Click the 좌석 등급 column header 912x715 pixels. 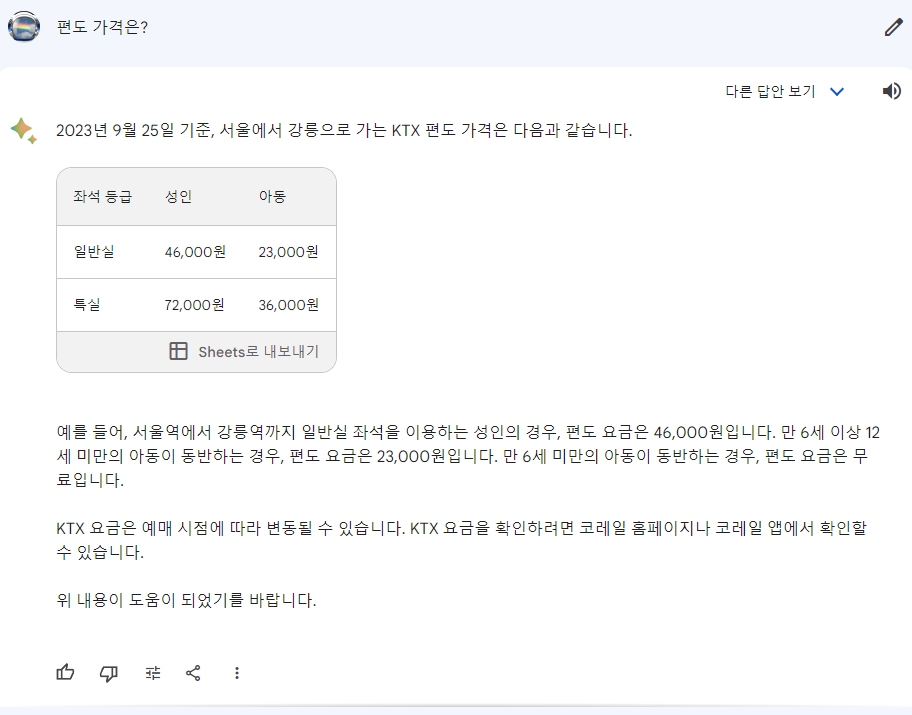(x=101, y=196)
